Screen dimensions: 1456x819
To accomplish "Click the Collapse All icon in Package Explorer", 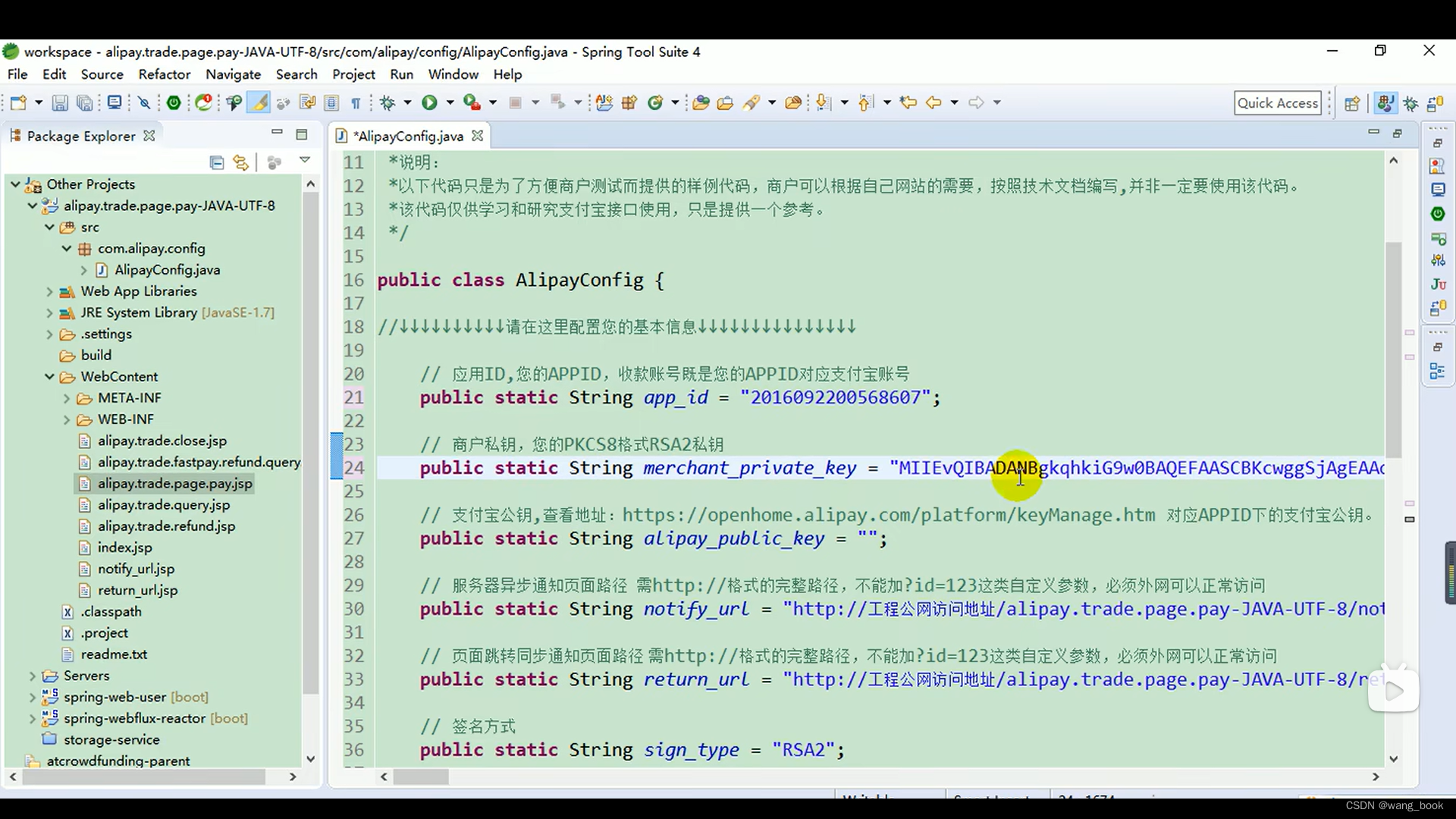I will 217,162.
